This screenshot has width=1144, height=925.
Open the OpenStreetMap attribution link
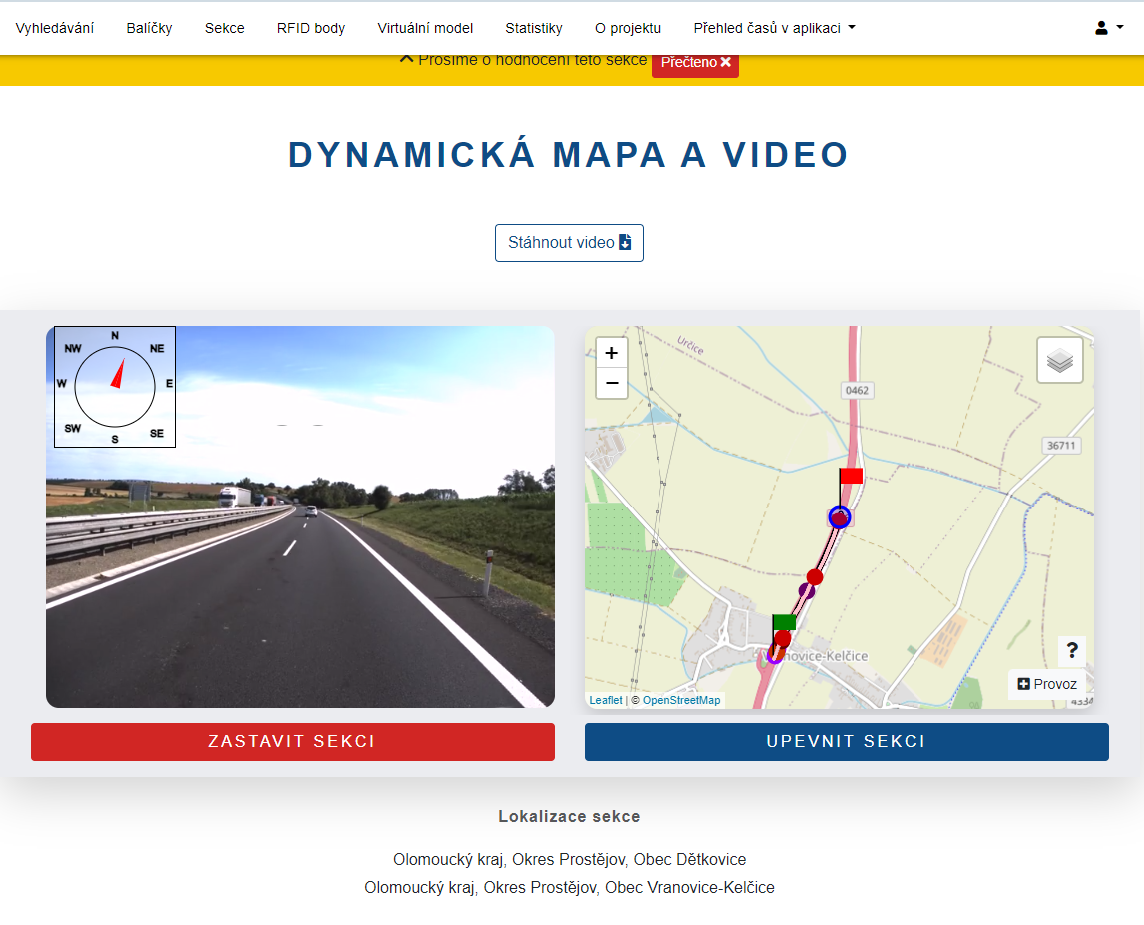tap(681, 700)
